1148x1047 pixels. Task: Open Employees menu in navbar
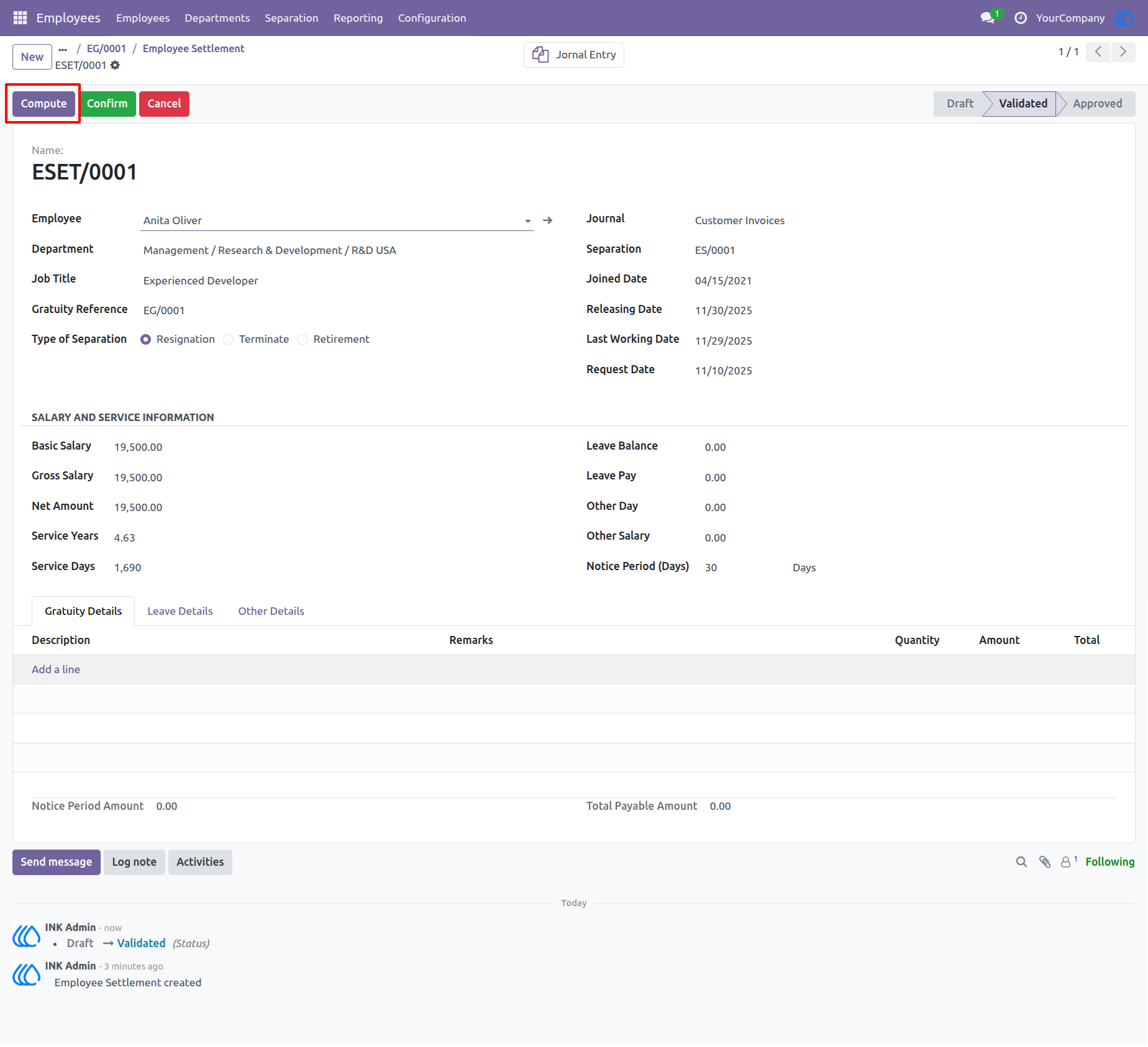tap(143, 18)
